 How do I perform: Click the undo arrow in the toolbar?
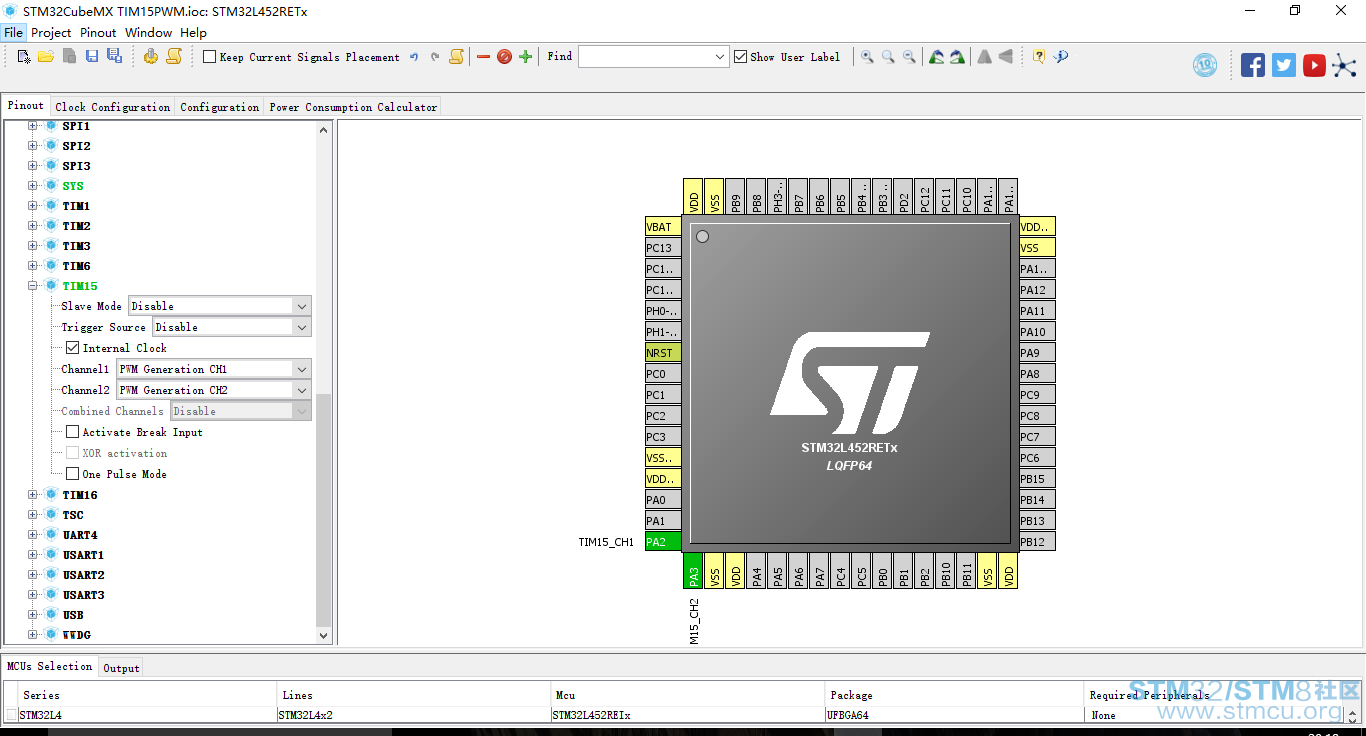pyautogui.click(x=414, y=57)
